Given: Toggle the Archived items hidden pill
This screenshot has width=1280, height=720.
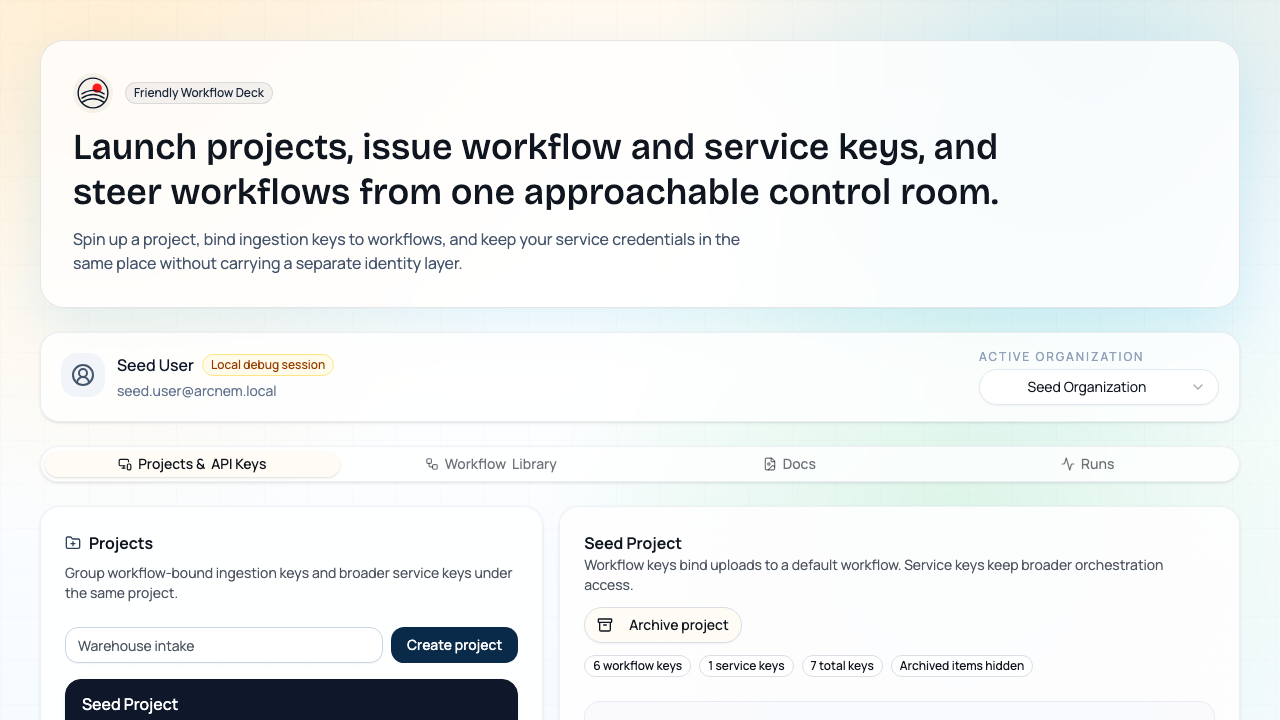Looking at the screenshot, I should 961,666.
